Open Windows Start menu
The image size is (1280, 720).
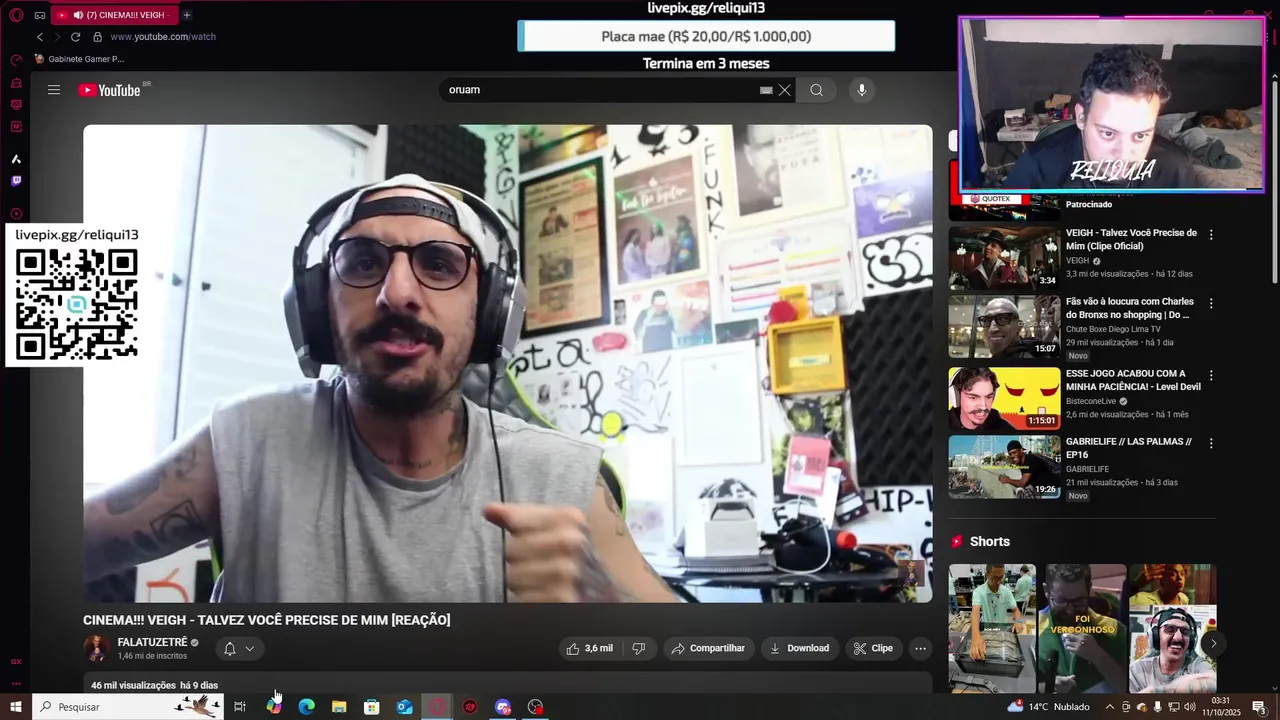click(16, 707)
